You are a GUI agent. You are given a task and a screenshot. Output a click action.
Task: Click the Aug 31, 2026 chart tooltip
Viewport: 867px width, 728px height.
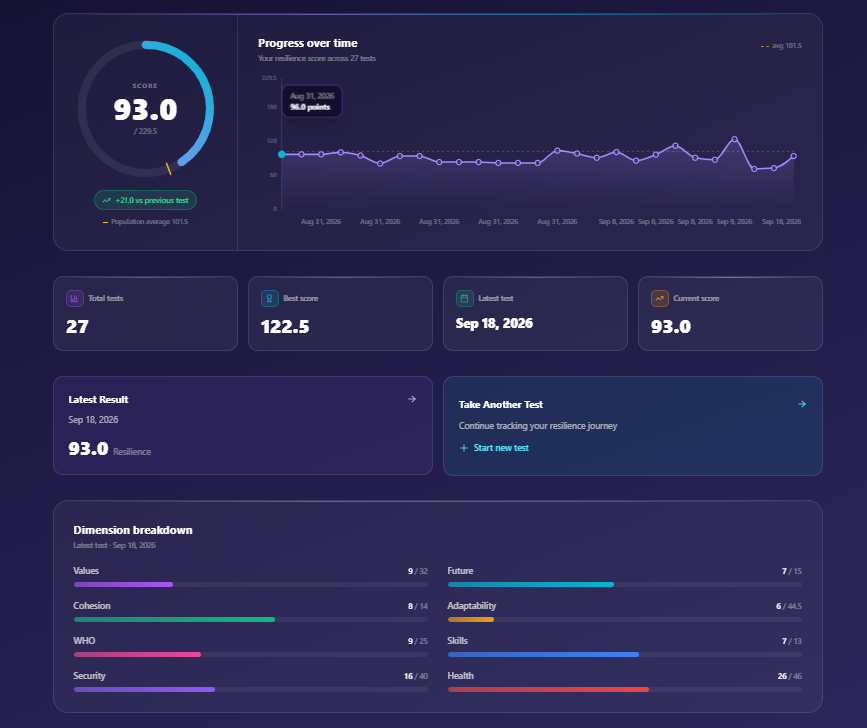(x=312, y=101)
